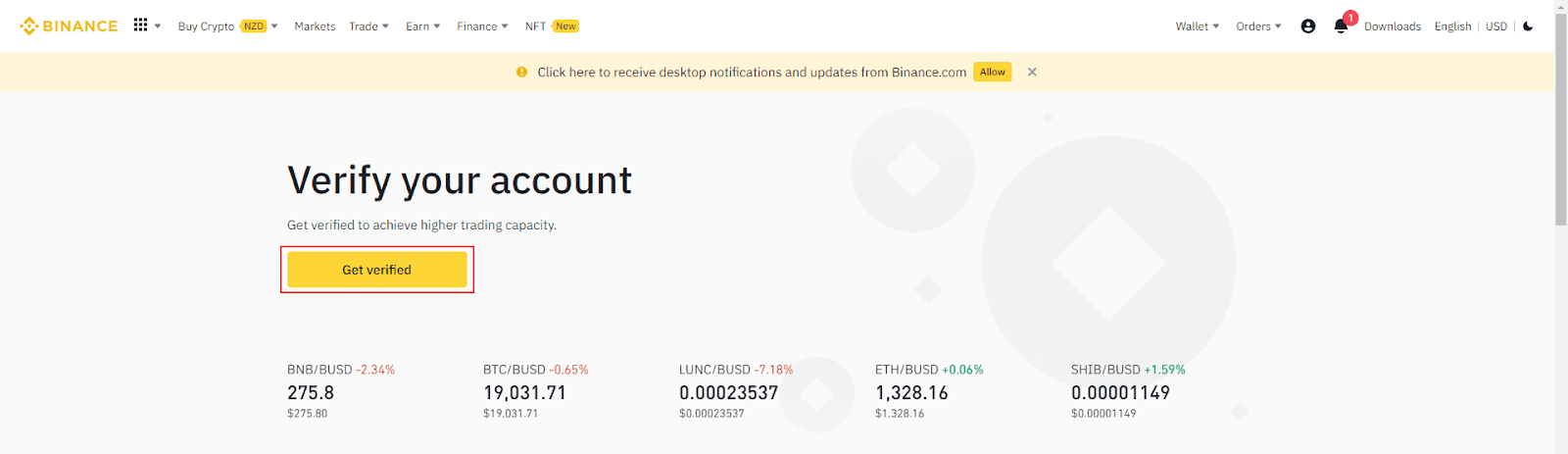The width and height of the screenshot is (1568, 454).
Task: Toggle dark mode moon icon
Action: pyautogui.click(x=1528, y=26)
